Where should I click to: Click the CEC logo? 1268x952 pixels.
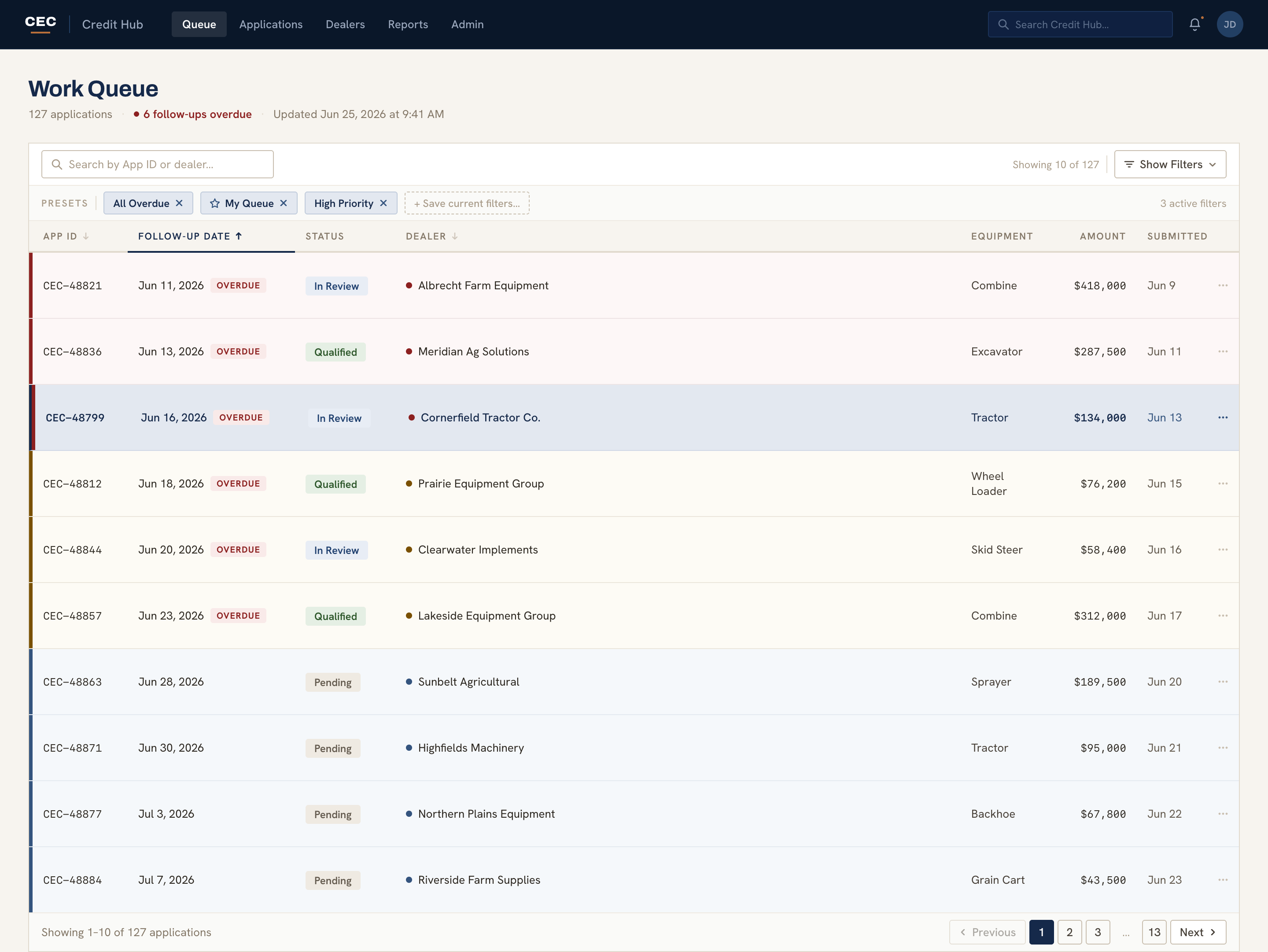41,23
